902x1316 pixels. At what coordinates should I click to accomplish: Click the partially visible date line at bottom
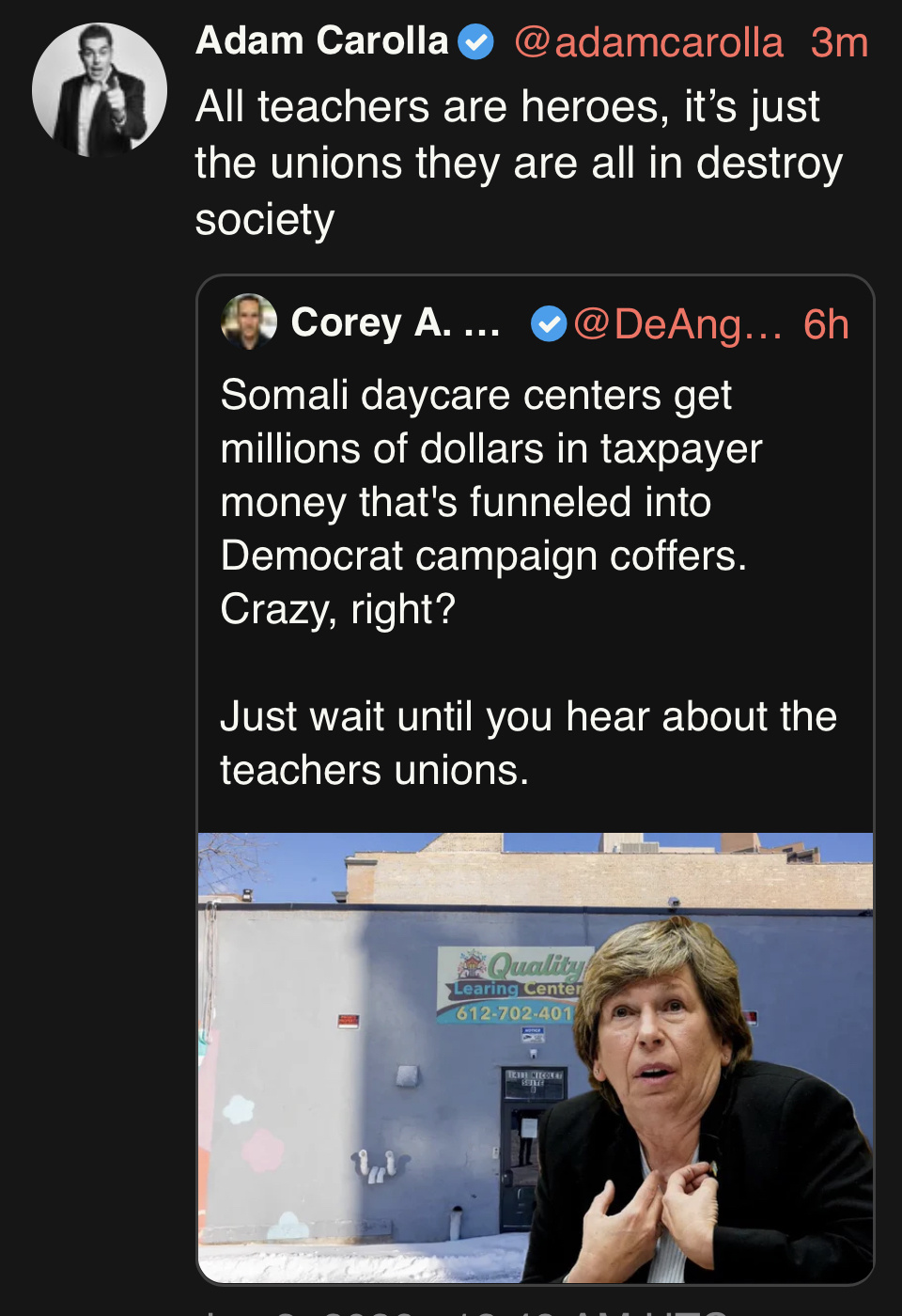pos(470,1310)
